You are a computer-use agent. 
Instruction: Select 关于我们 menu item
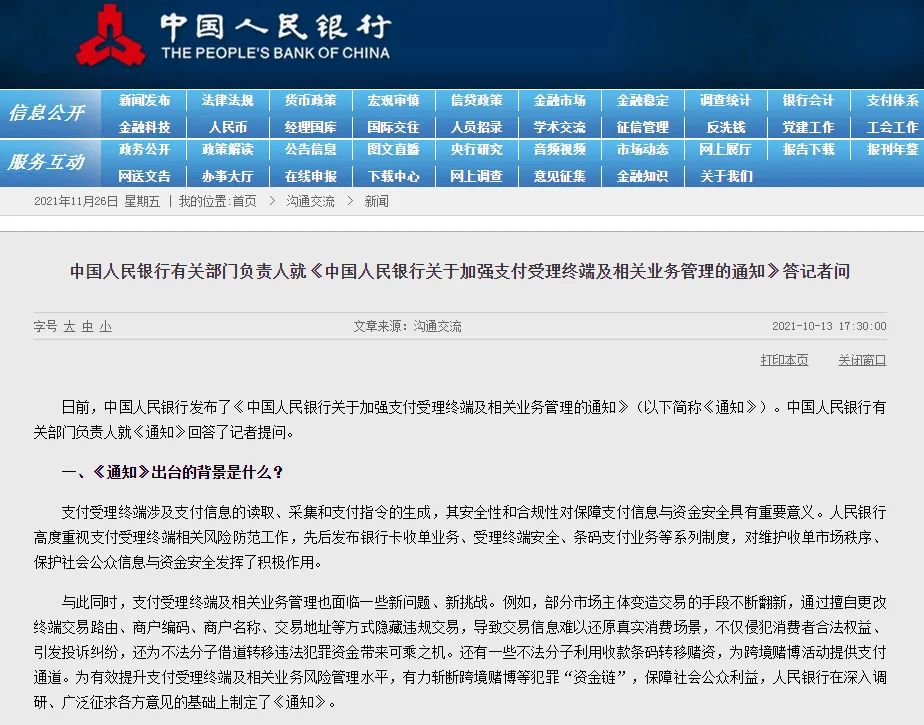[x=726, y=176]
